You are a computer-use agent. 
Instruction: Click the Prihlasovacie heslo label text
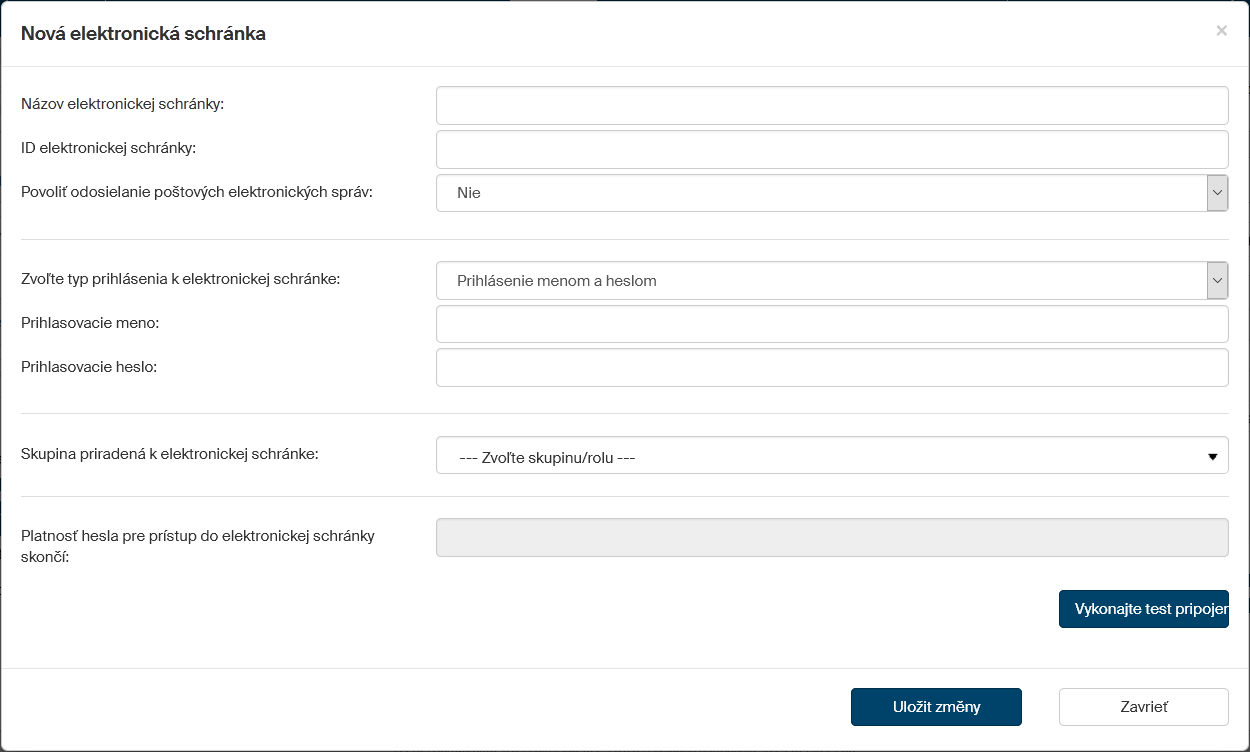click(x=89, y=367)
